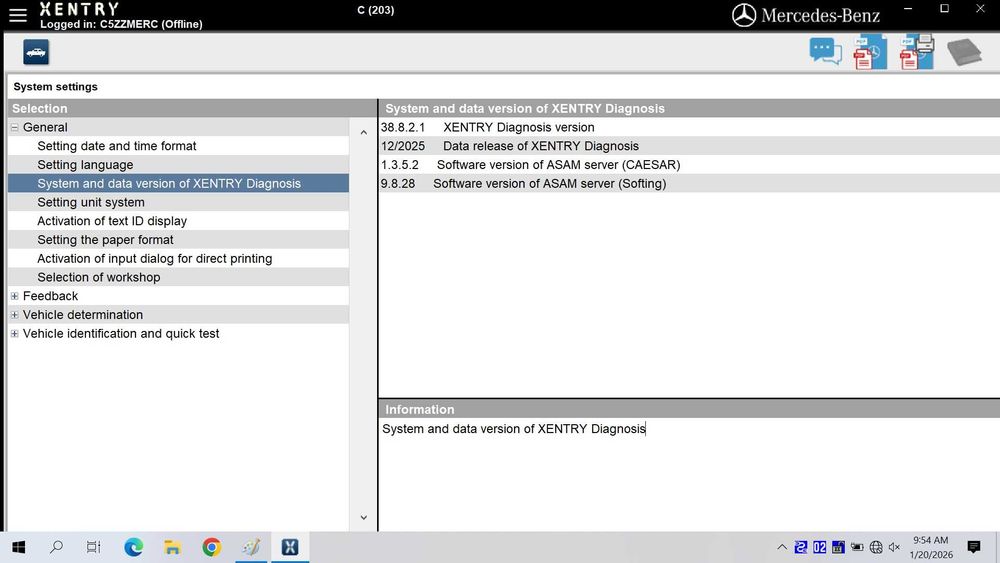
Task: Open Windows taskbar search
Action: (x=56, y=547)
